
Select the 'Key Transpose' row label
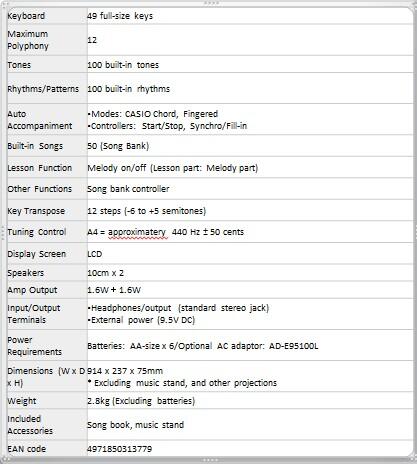(36, 211)
